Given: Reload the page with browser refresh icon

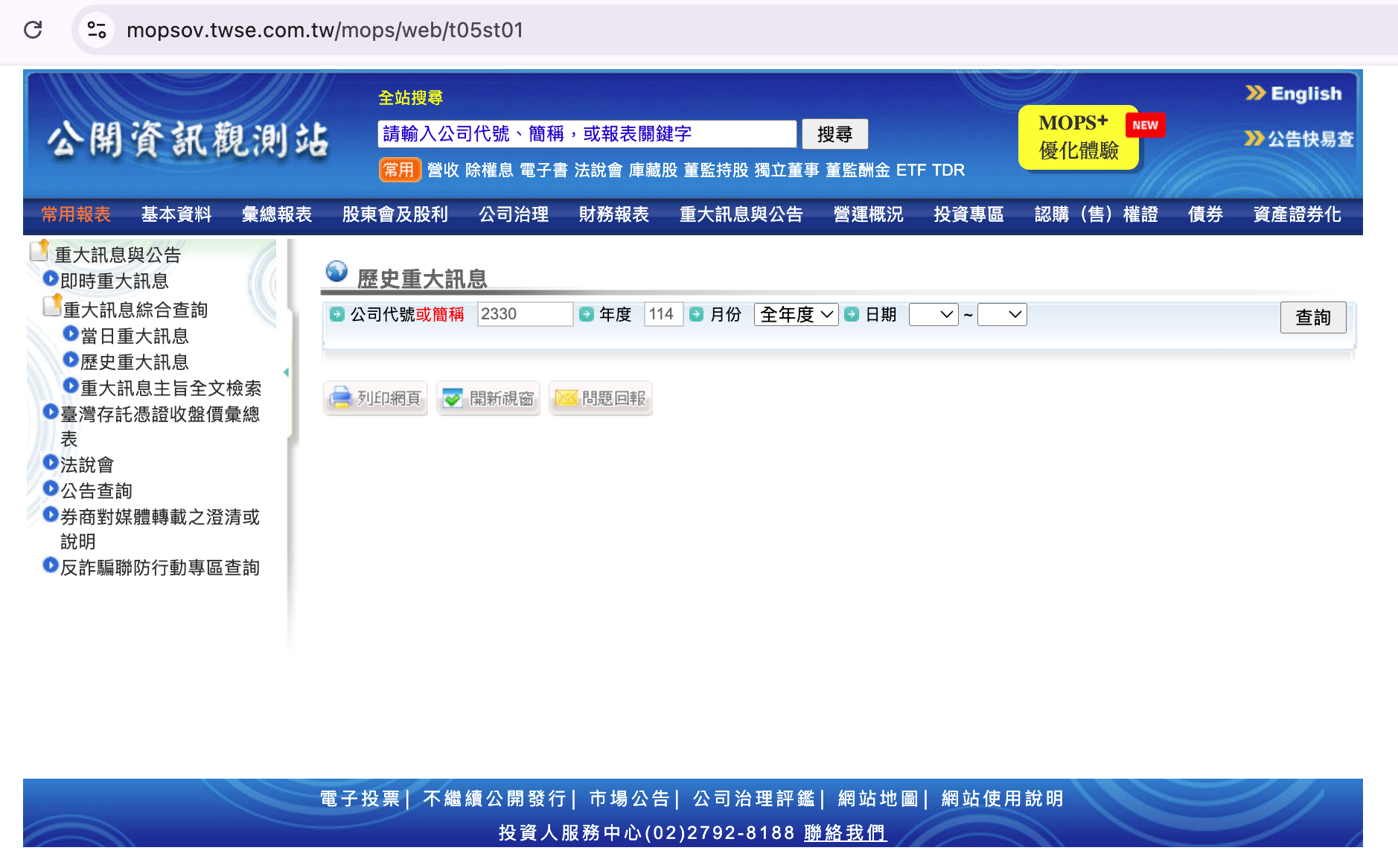Looking at the screenshot, I should (33, 30).
